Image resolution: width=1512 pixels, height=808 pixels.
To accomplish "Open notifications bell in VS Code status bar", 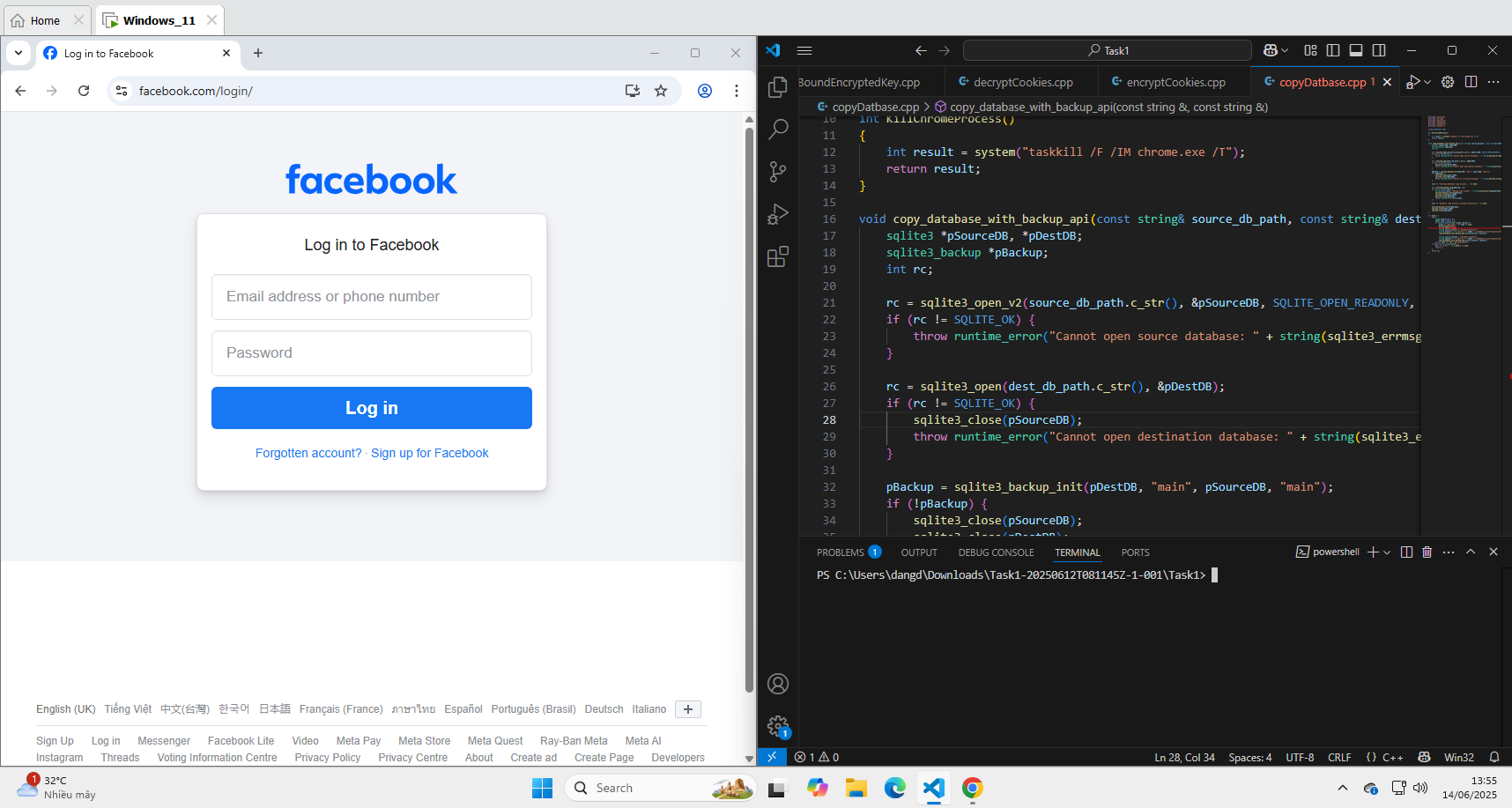I will click(1494, 757).
